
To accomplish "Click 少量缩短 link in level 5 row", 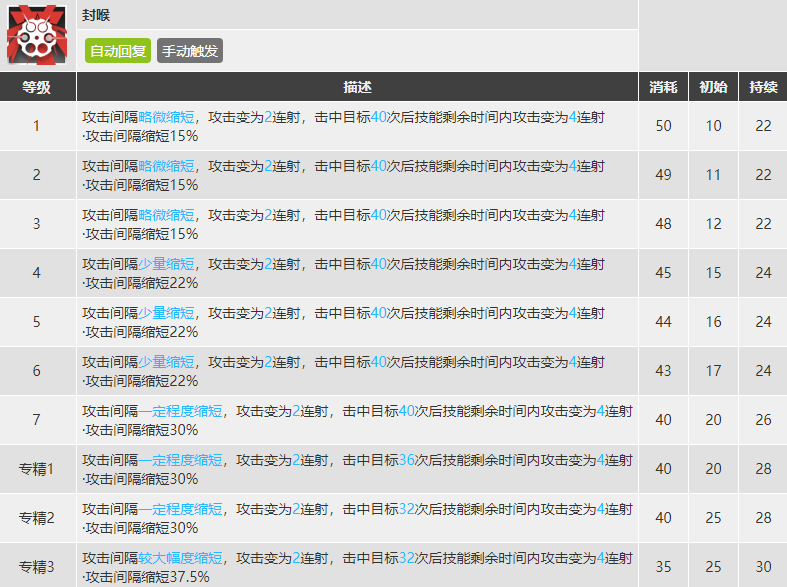I will tap(166, 313).
